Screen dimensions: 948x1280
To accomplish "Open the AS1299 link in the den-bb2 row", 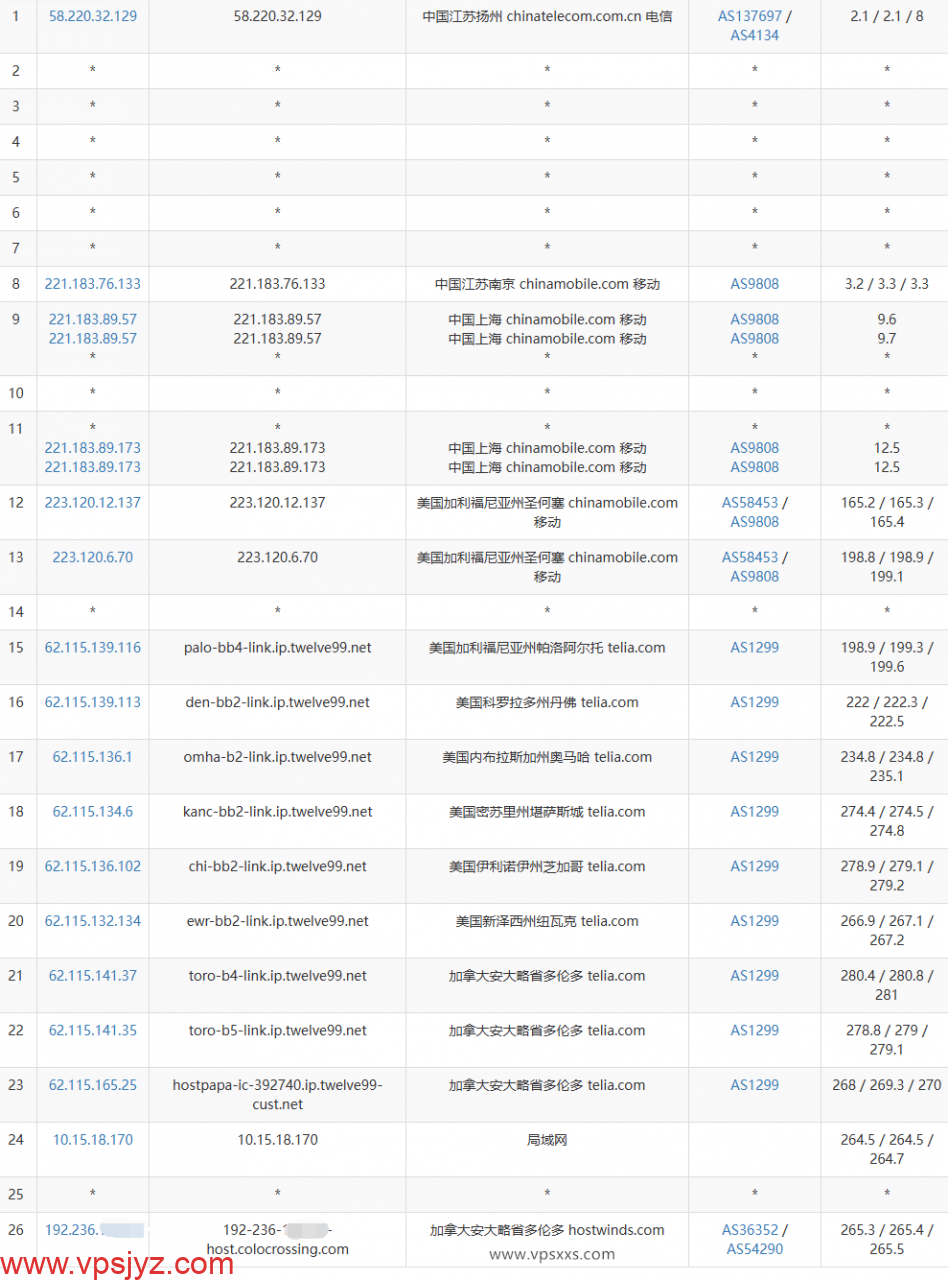I will pos(754,703).
